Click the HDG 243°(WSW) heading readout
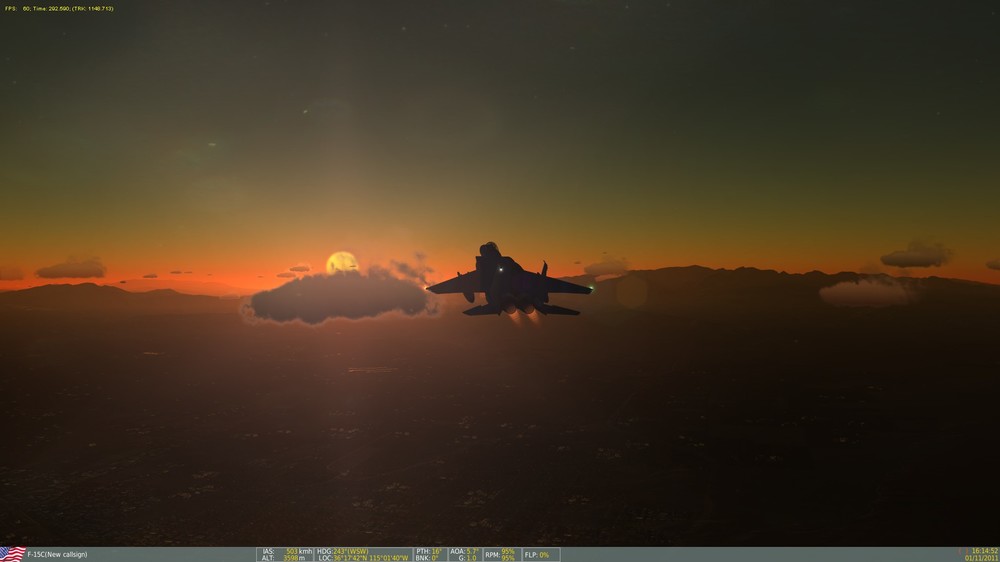Screen dimensions: 1000x562 342,551
